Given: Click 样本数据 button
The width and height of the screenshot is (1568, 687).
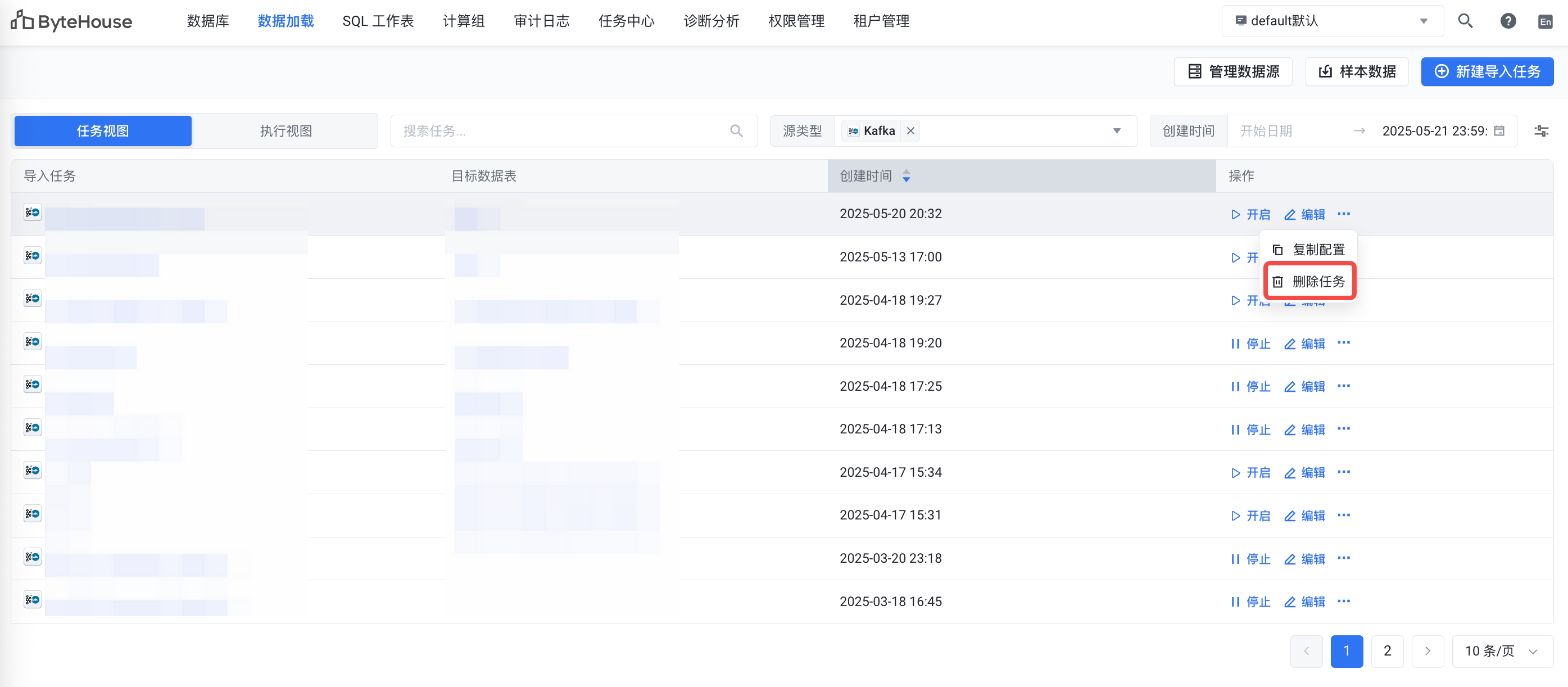Looking at the screenshot, I should pos(1357,72).
